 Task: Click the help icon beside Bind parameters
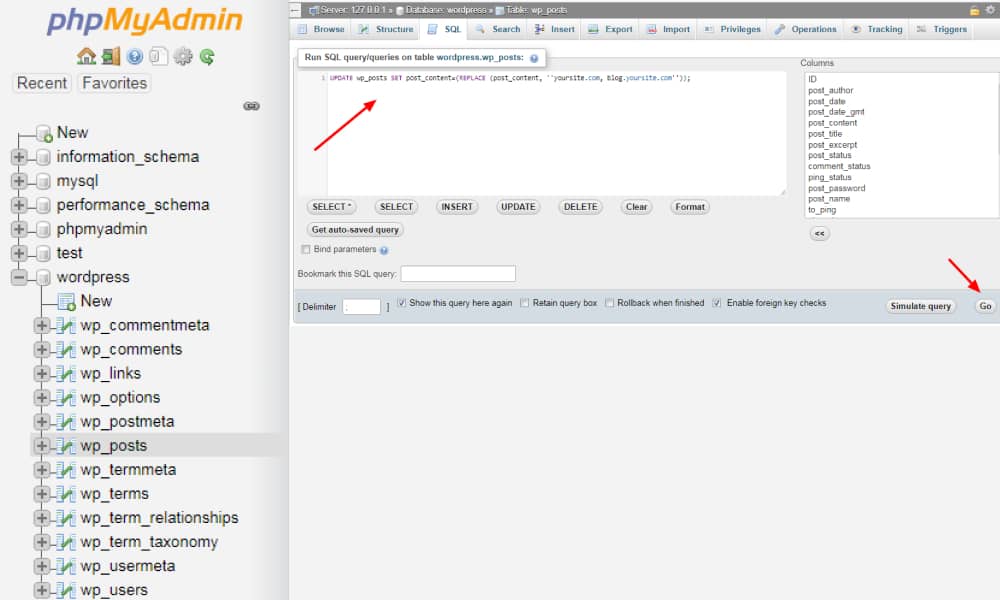[x=384, y=250]
